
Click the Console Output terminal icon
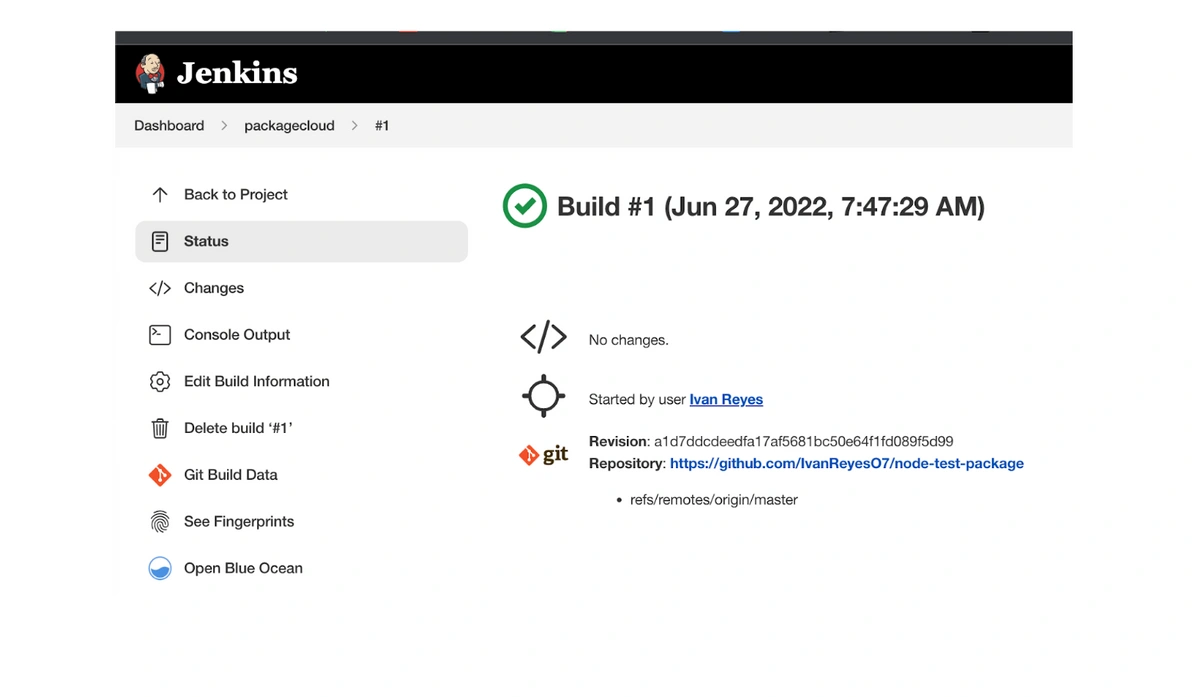point(160,335)
